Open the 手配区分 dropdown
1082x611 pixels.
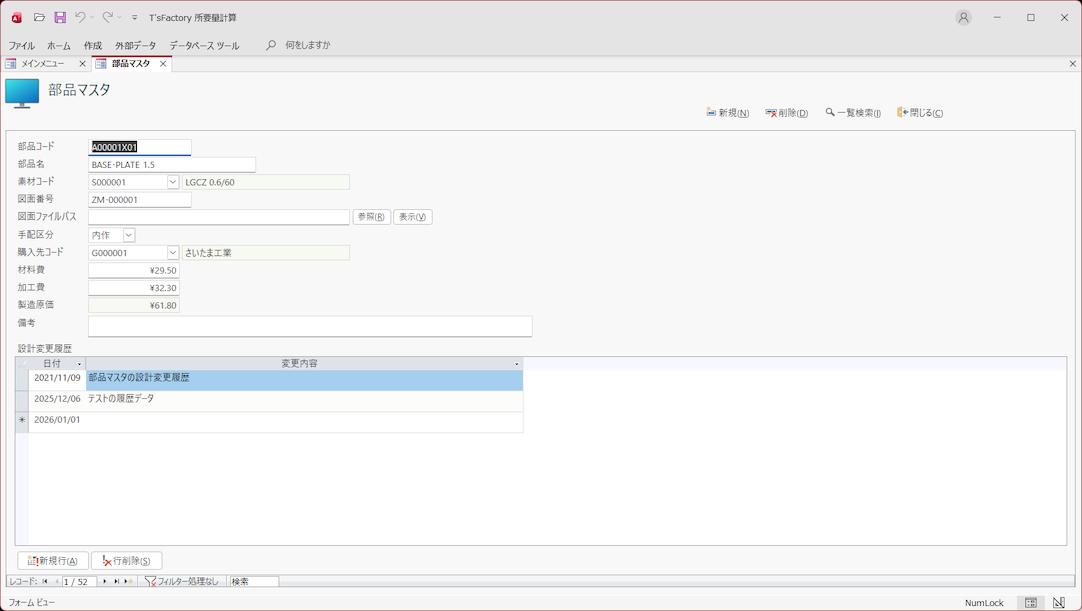(x=128, y=235)
